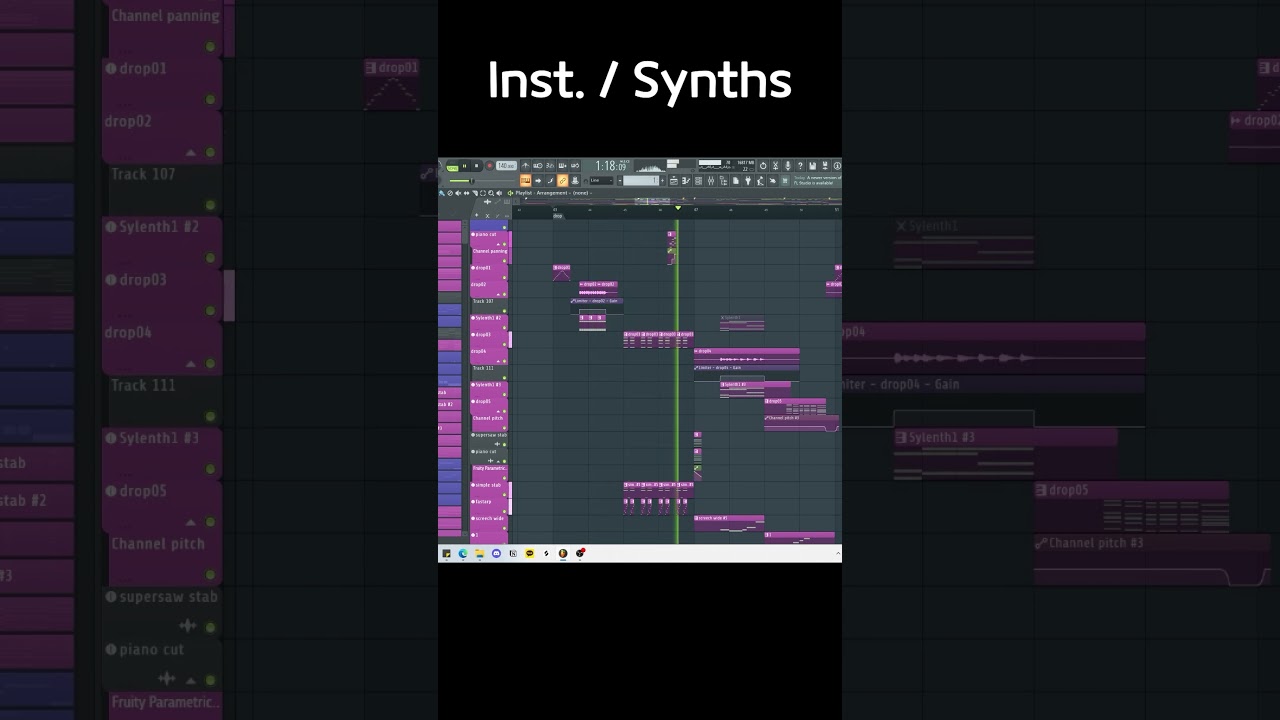Toggle the metronome icon
This screenshot has height=720, width=1280.
point(525,166)
